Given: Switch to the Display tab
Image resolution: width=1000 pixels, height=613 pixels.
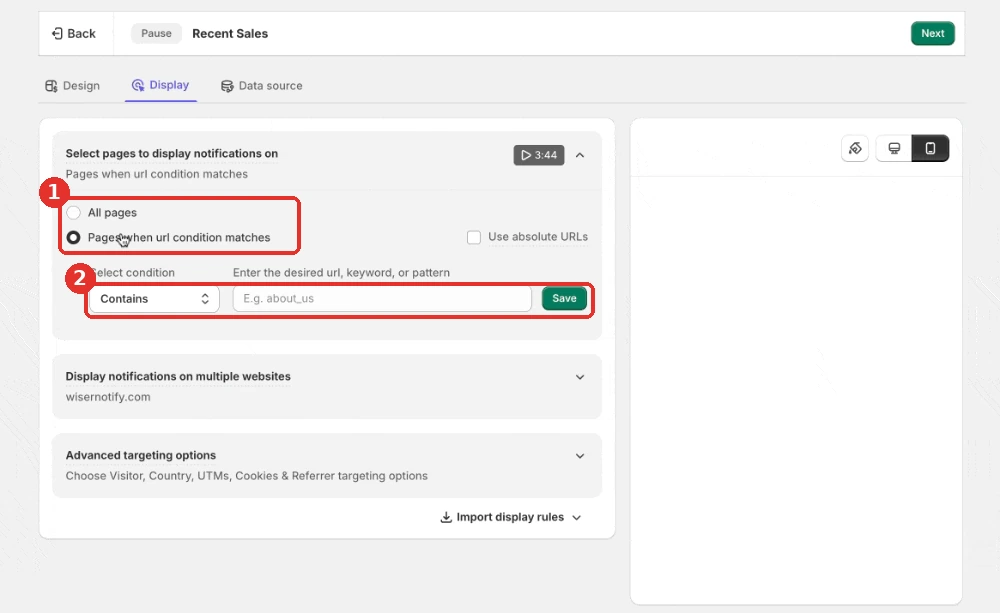Looking at the screenshot, I should coord(160,85).
